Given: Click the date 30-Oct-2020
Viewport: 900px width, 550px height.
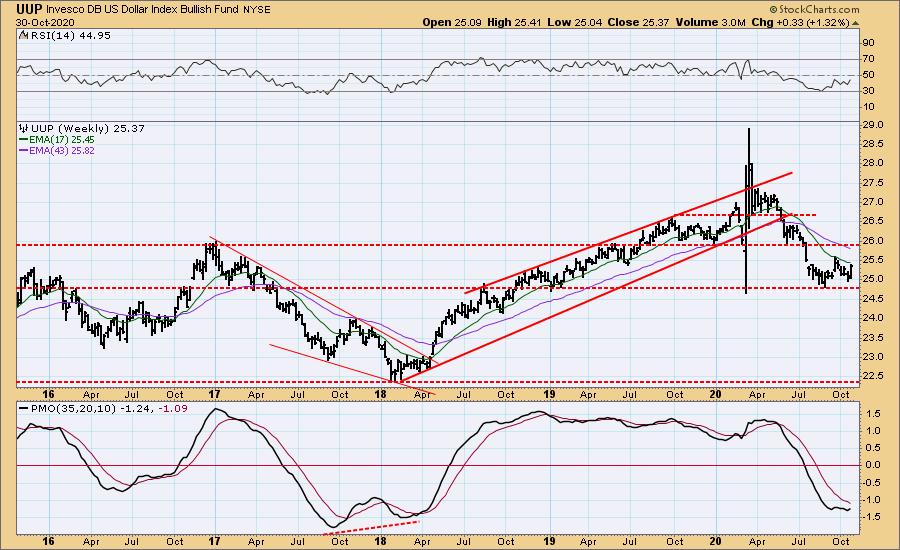Looking at the screenshot, I should [45, 23].
